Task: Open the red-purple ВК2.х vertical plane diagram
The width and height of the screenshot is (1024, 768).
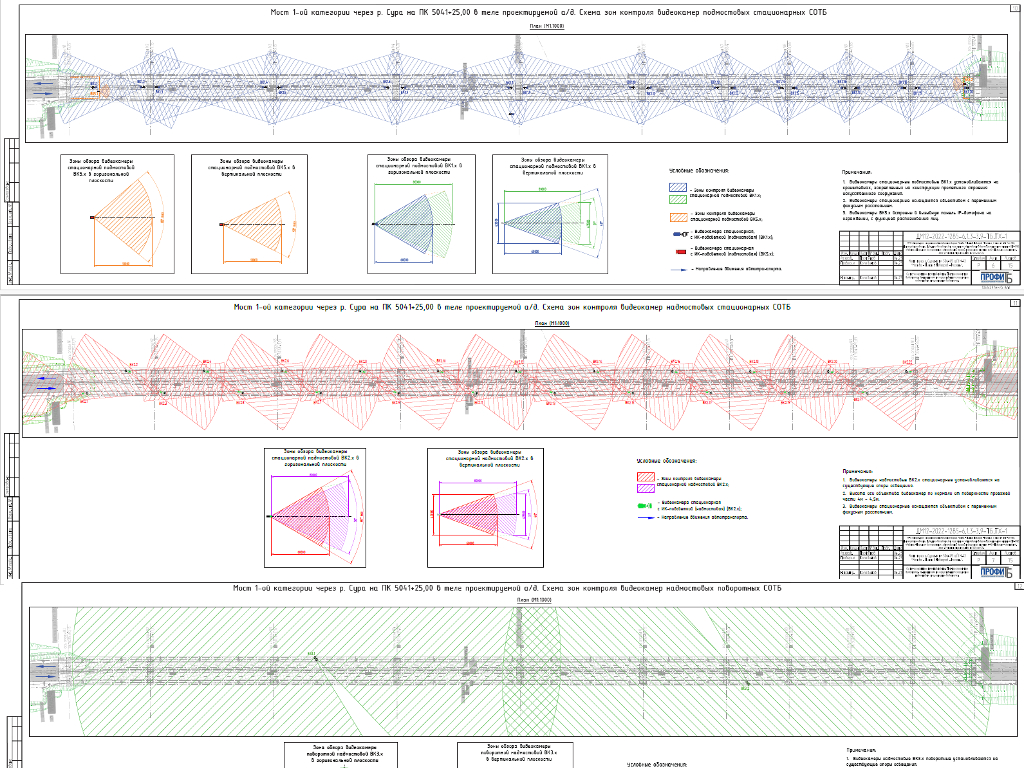Action: tap(485, 507)
